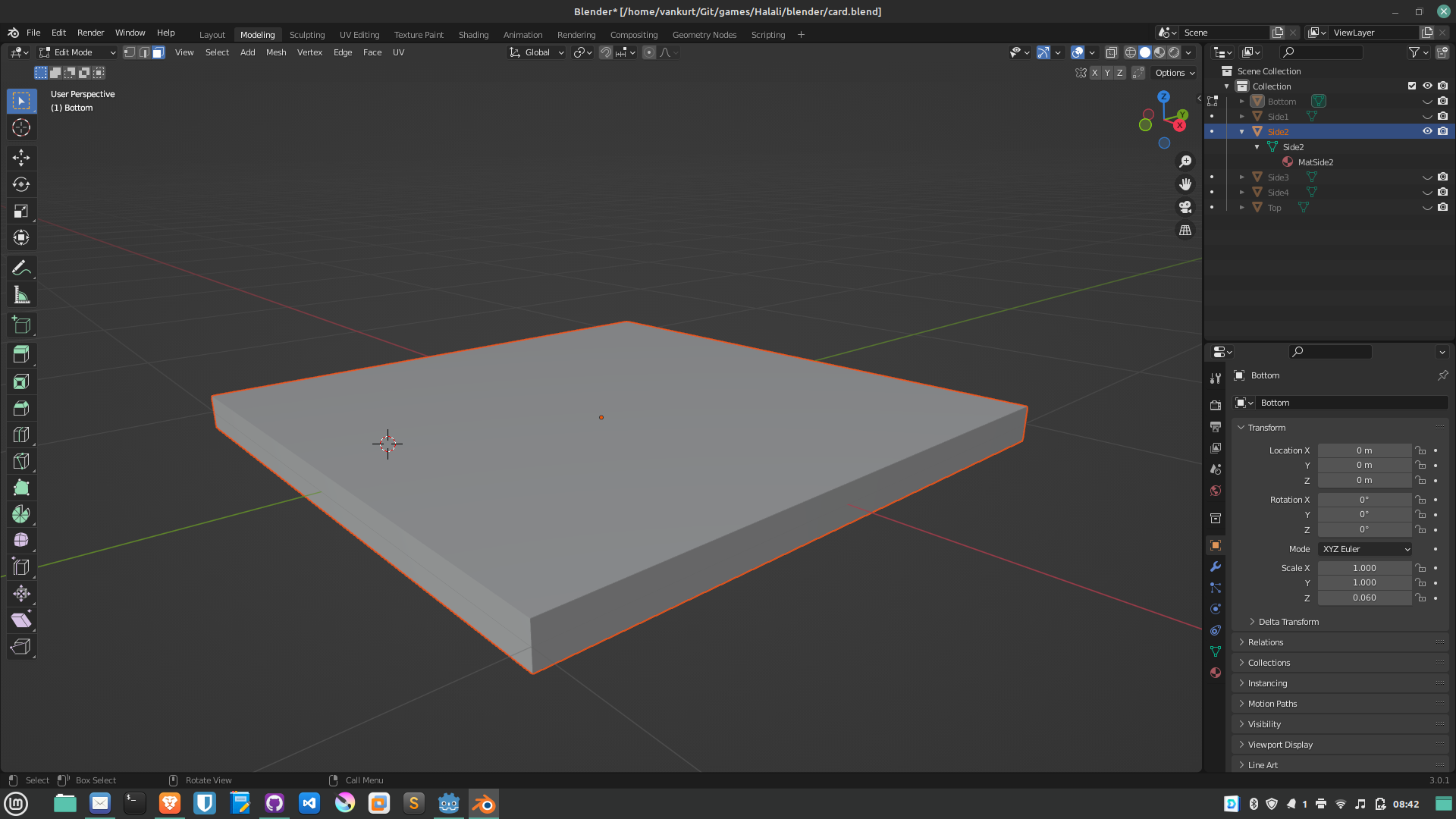The height and width of the screenshot is (819, 1456).
Task: Click the Measure tool icon
Action: pos(21,295)
